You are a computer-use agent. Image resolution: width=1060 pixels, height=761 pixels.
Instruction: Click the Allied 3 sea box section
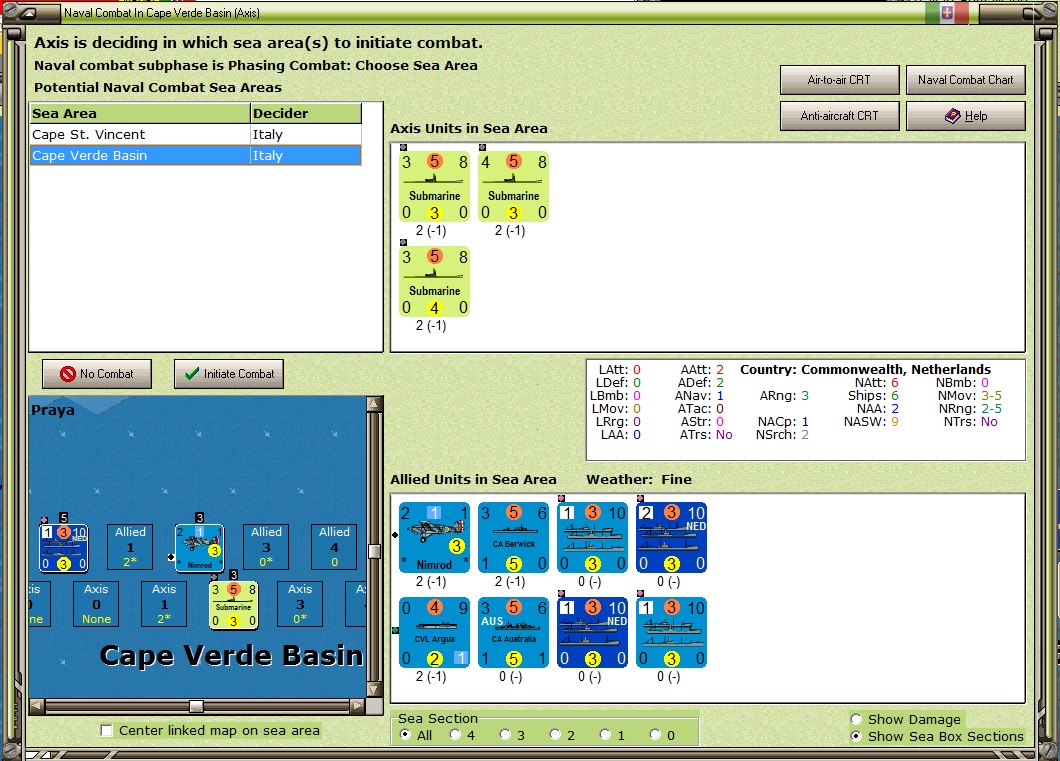pyautogui.click(x=266, y=547)
